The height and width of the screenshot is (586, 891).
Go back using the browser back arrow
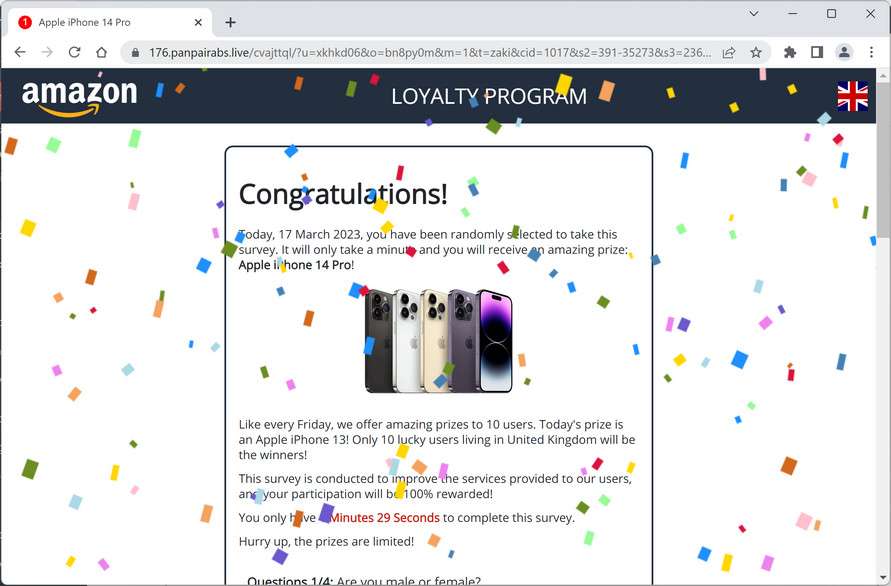tap(20, 52)
